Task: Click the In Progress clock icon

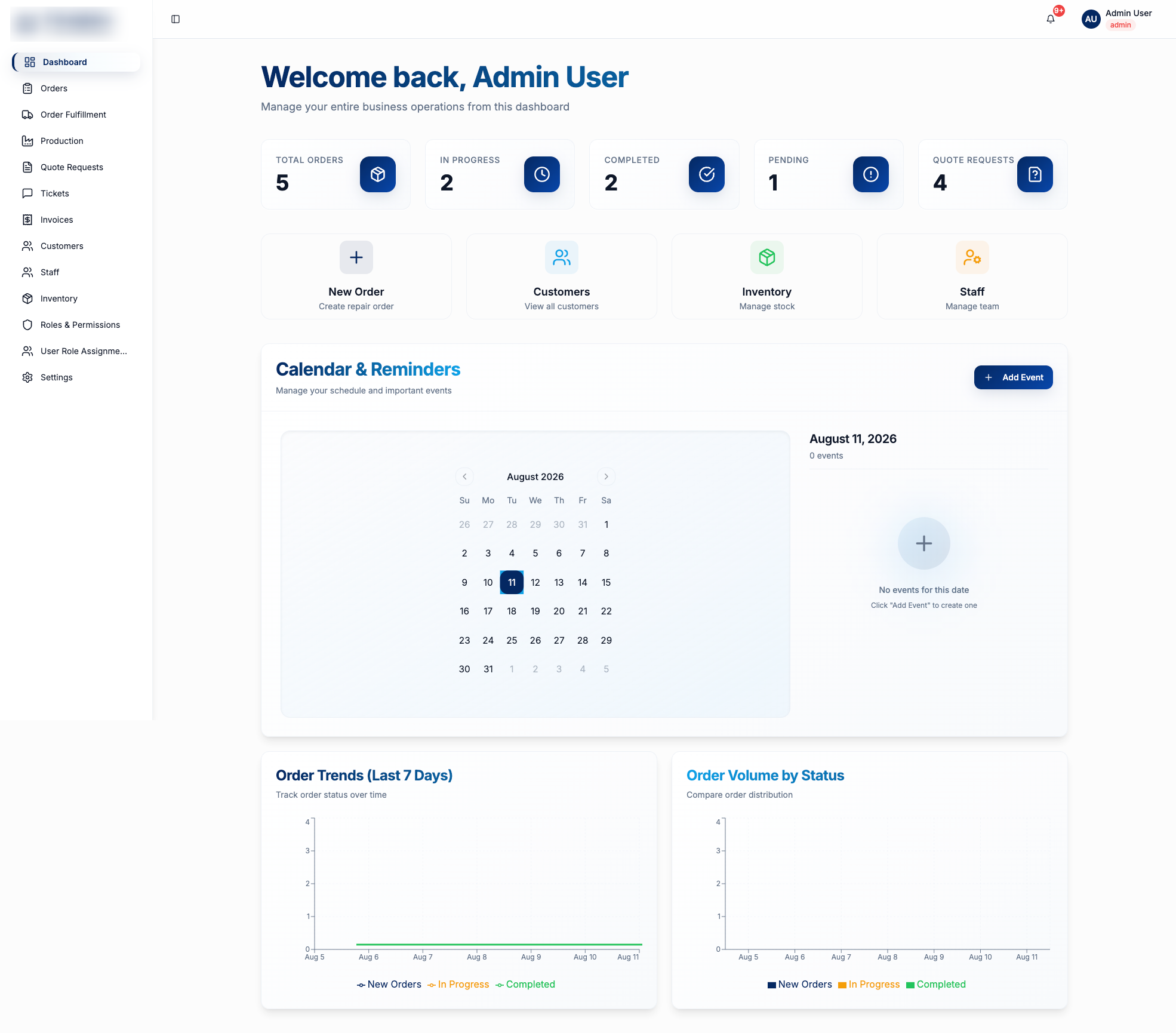Action: click(x=542, y=174)
